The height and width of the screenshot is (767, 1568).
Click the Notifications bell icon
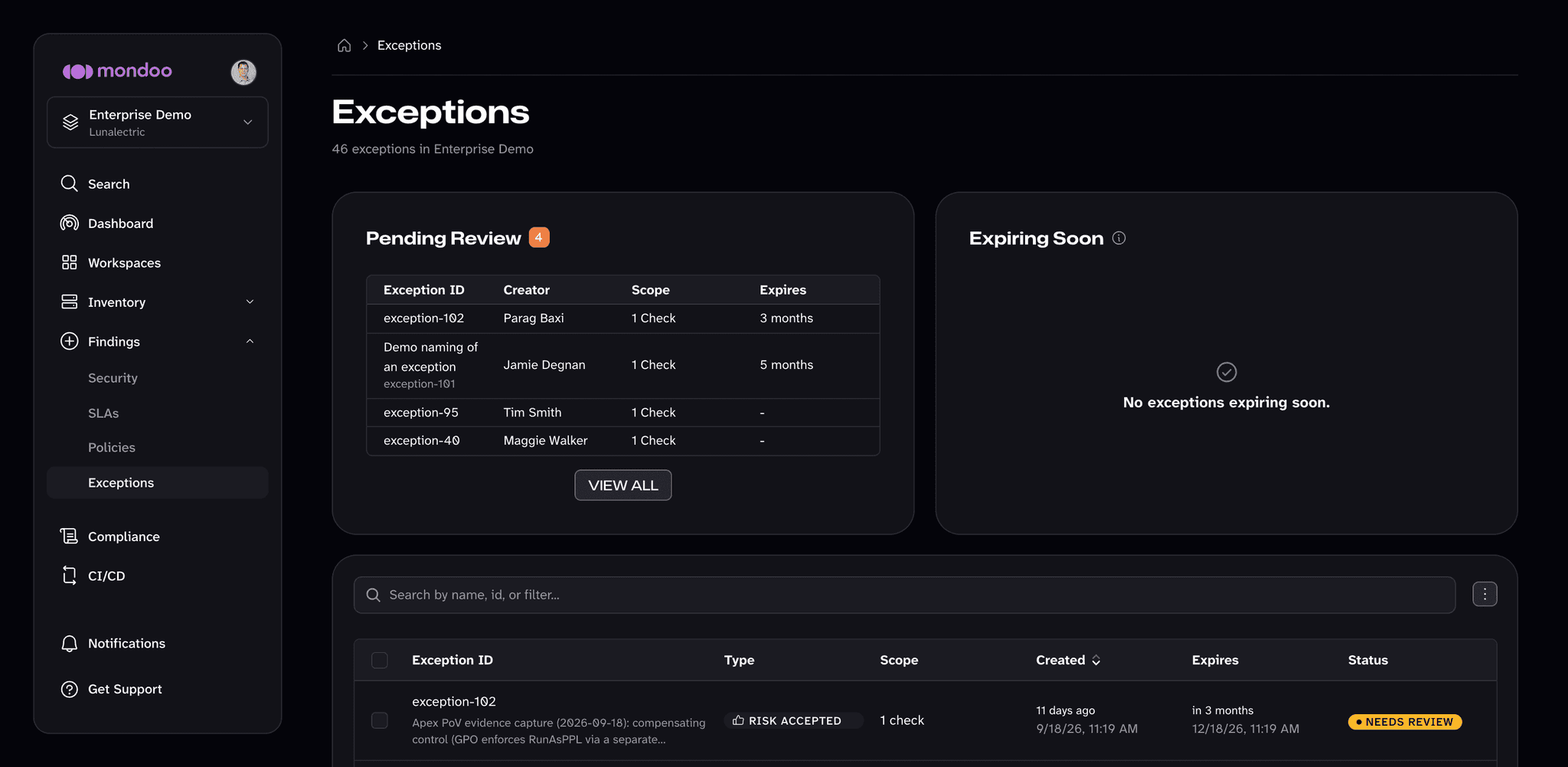[70, 644]
